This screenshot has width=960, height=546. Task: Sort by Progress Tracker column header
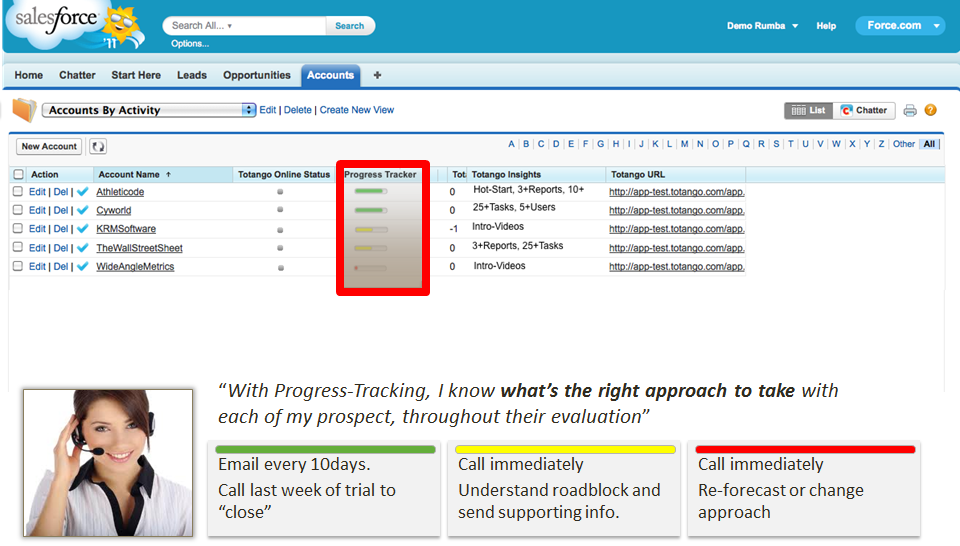380,174
